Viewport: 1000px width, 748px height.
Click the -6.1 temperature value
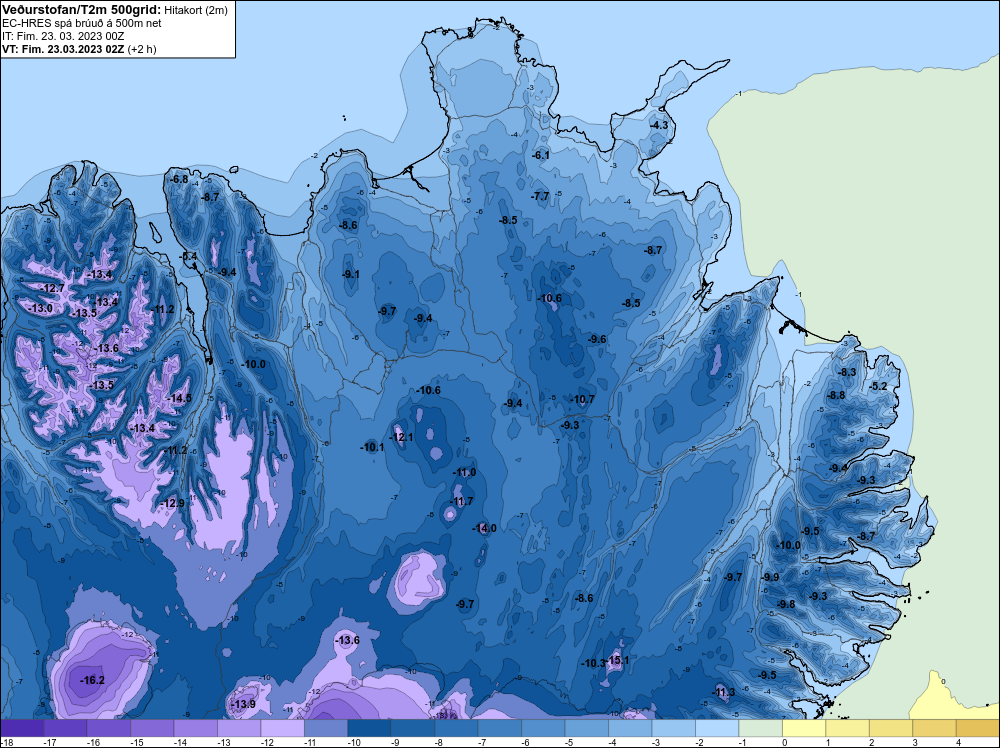(541, 155)
